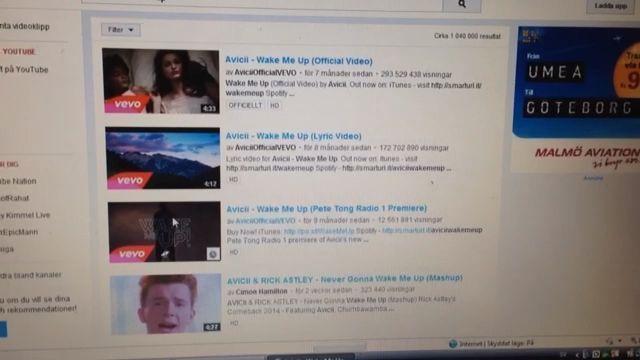Click the vevo logo on first thumbnail
This screenshot has height=360, width=640.
click(x=127, y=104)
